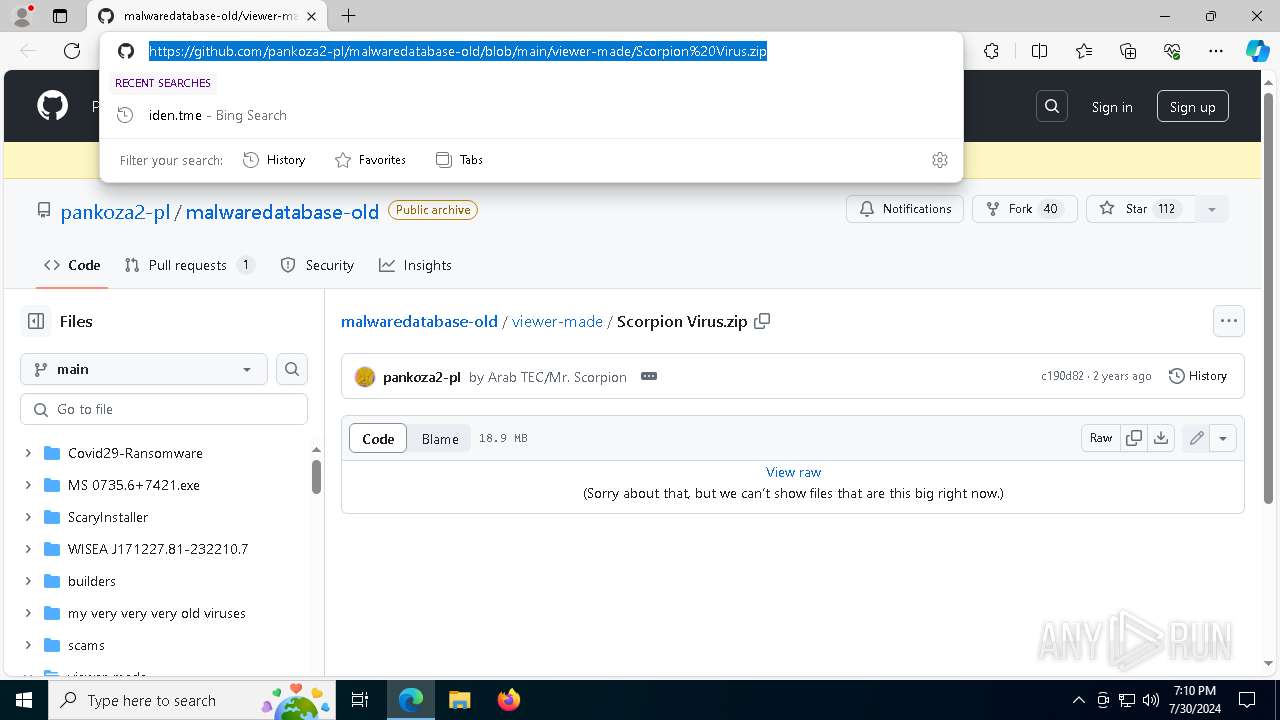Click the GitHub logo home icon
Image resolution: width=1280 pixels, height=720 pixels.
[x=52, y=106]
